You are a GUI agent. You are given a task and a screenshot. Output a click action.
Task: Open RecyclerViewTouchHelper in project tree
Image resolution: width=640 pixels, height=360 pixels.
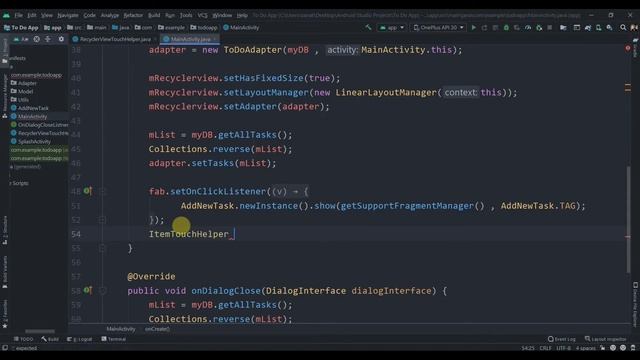pos(40,133)
